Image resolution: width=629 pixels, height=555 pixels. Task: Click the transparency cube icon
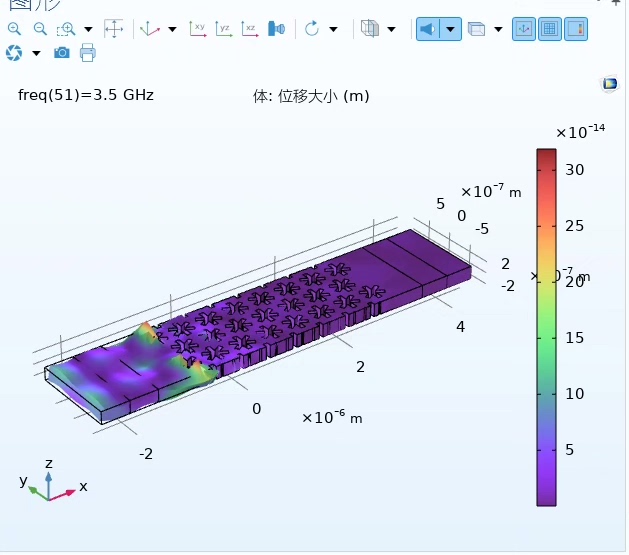pyautogui.click(x=370, y=29)
